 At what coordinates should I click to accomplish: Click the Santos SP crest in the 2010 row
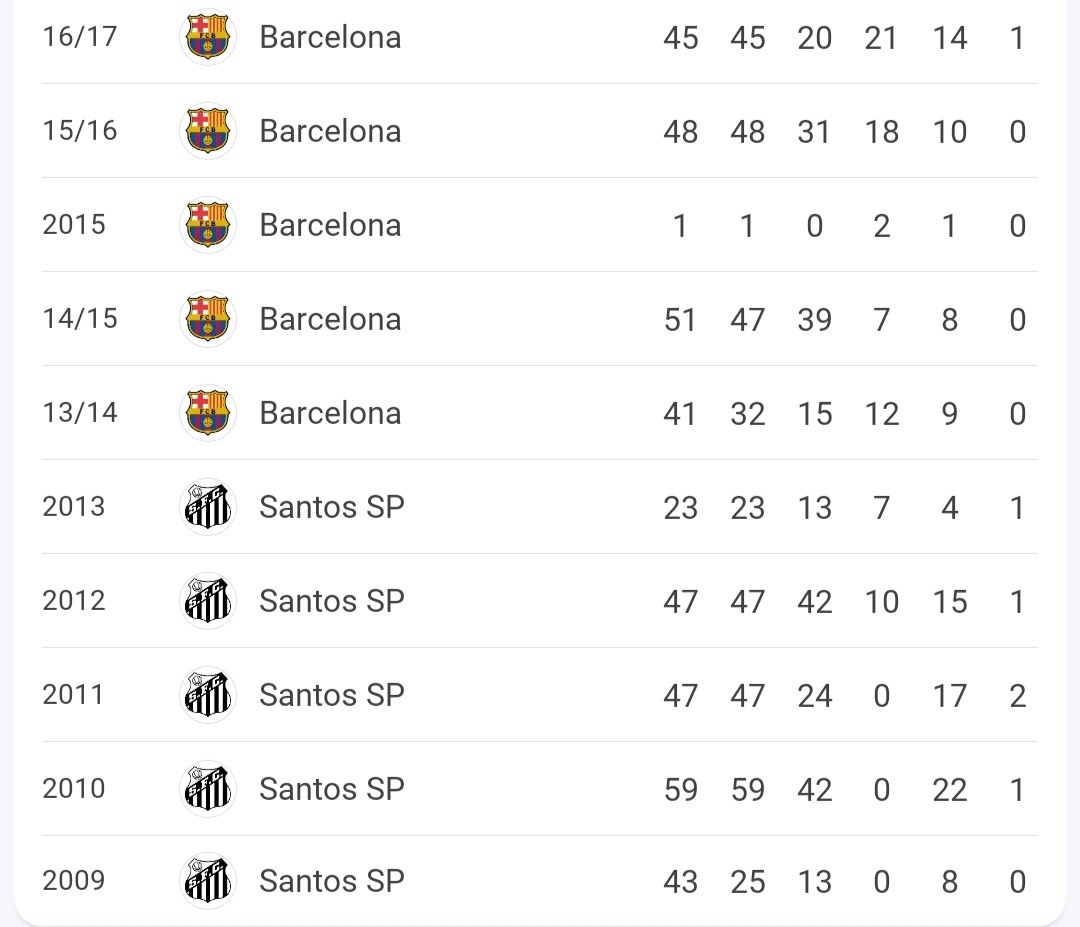[207, 789]
